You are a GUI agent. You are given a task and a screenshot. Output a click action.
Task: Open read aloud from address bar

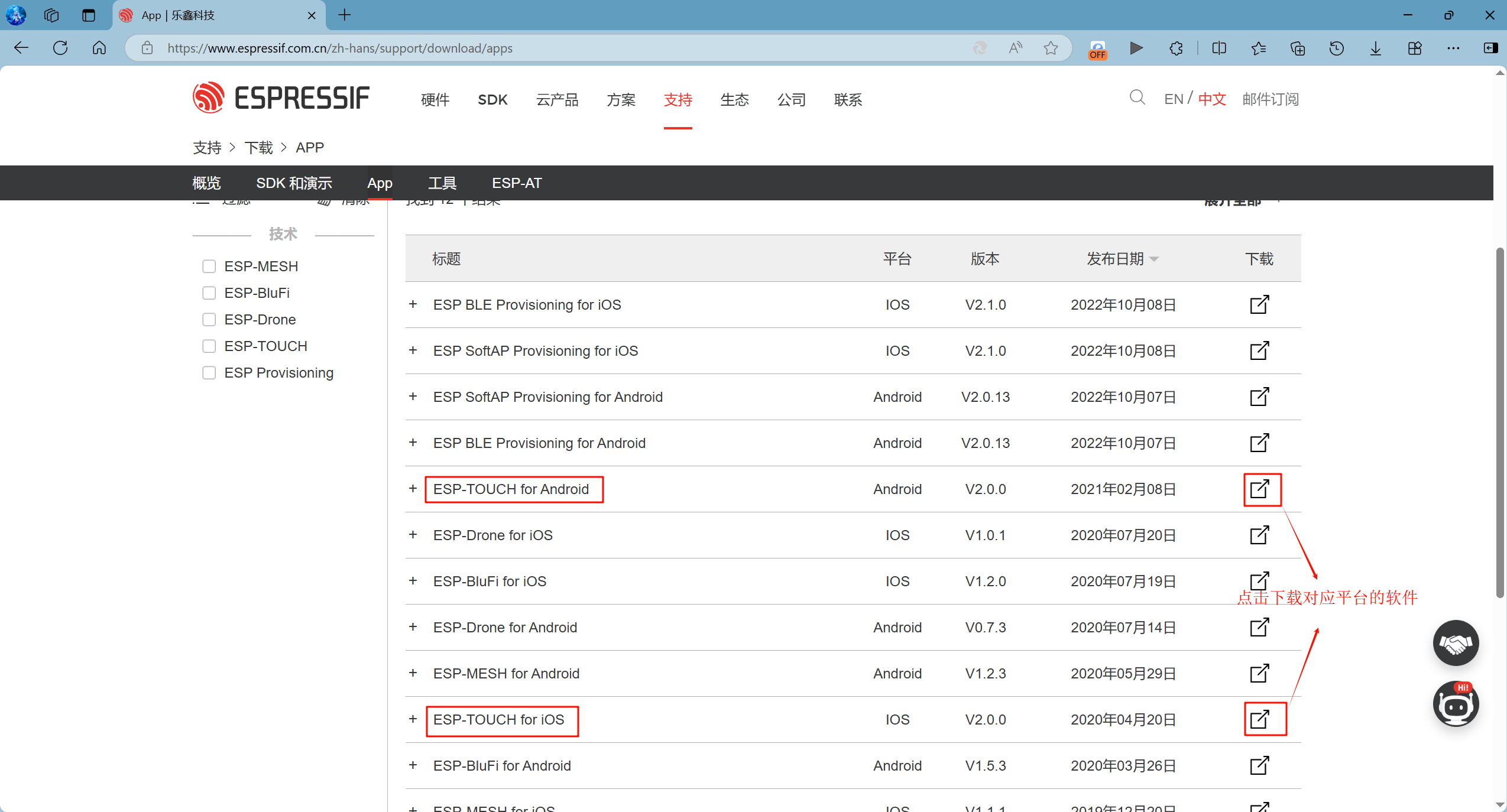tap(1016, 48)
